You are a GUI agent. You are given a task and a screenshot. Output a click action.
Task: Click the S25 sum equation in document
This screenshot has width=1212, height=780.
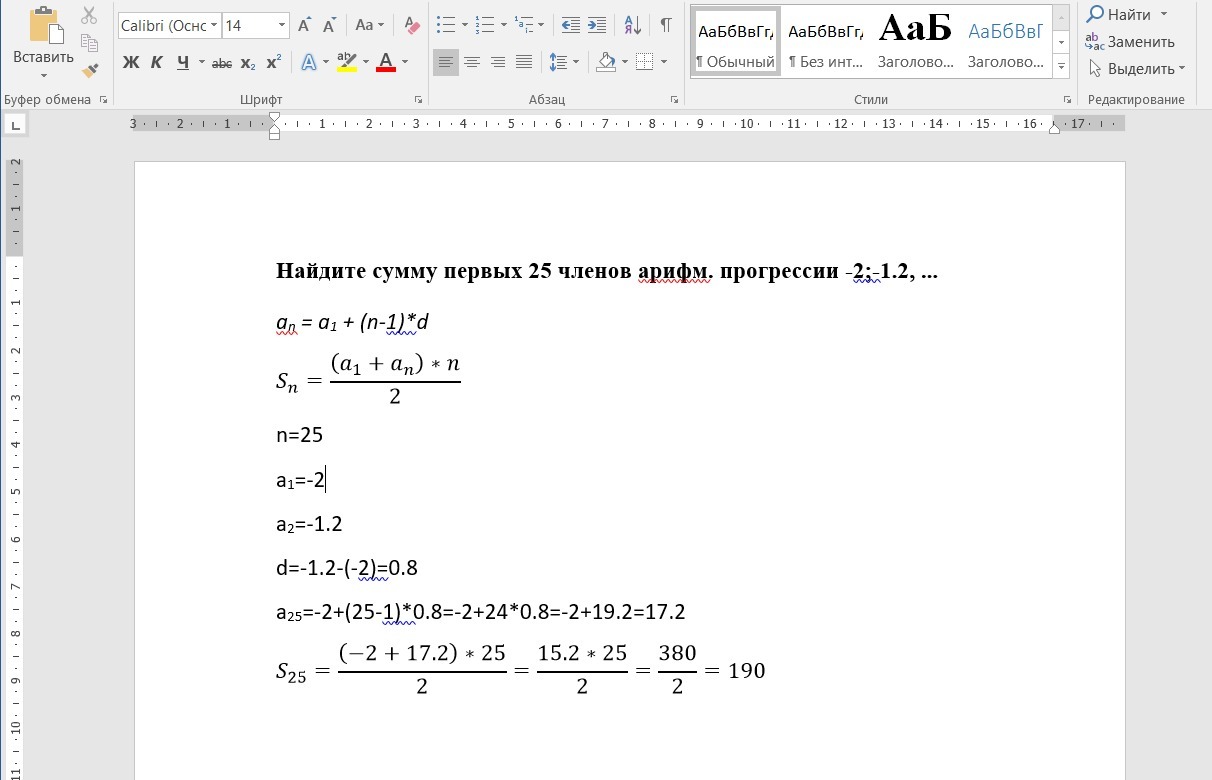520,670
